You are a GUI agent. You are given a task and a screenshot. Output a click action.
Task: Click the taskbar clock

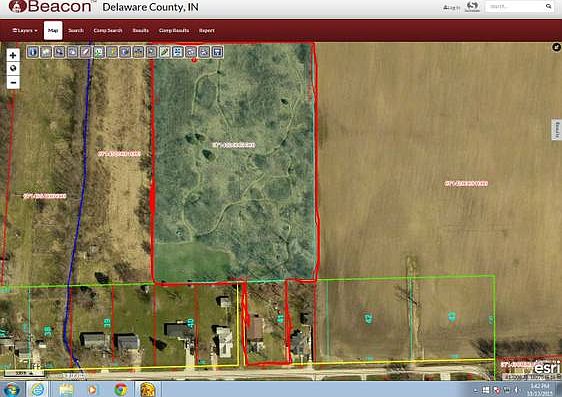click(540, 389)
